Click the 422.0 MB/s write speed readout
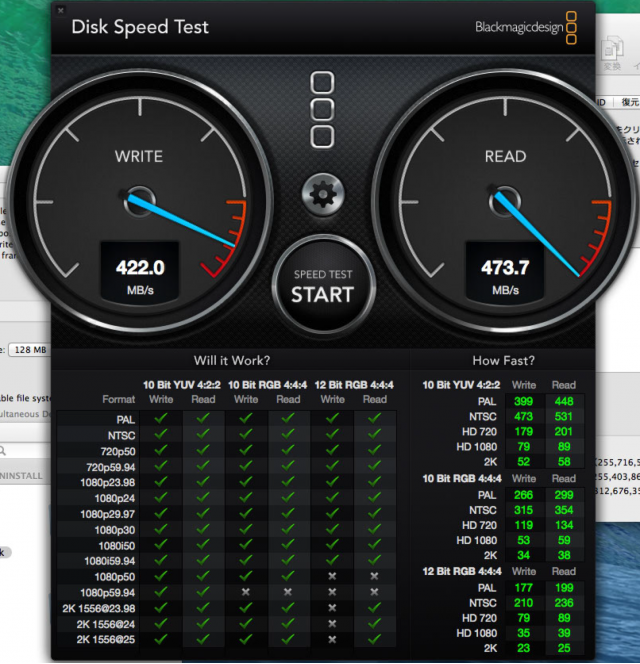Screen dimensions: 640x664 click(140, 271)
